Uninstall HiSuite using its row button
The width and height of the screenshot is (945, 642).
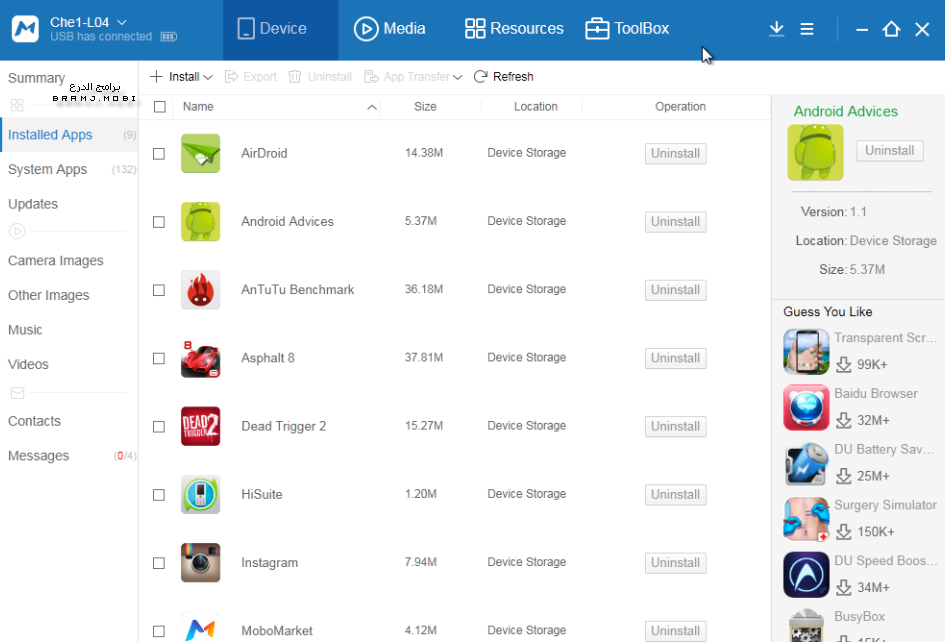coord(675,495)
